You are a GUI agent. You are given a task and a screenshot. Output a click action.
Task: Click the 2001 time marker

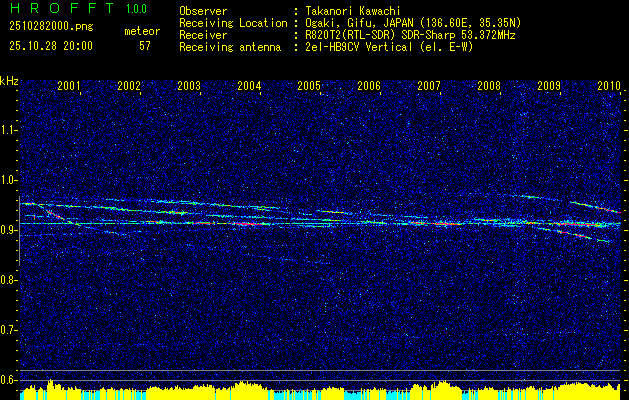(69, 85)
